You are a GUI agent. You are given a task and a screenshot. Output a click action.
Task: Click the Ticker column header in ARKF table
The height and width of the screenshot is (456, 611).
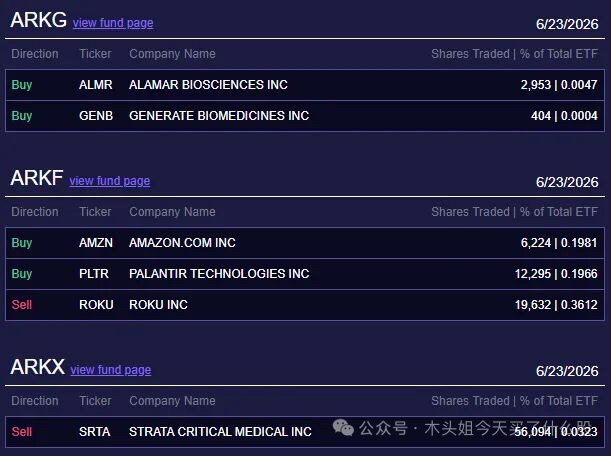[95, 212]
